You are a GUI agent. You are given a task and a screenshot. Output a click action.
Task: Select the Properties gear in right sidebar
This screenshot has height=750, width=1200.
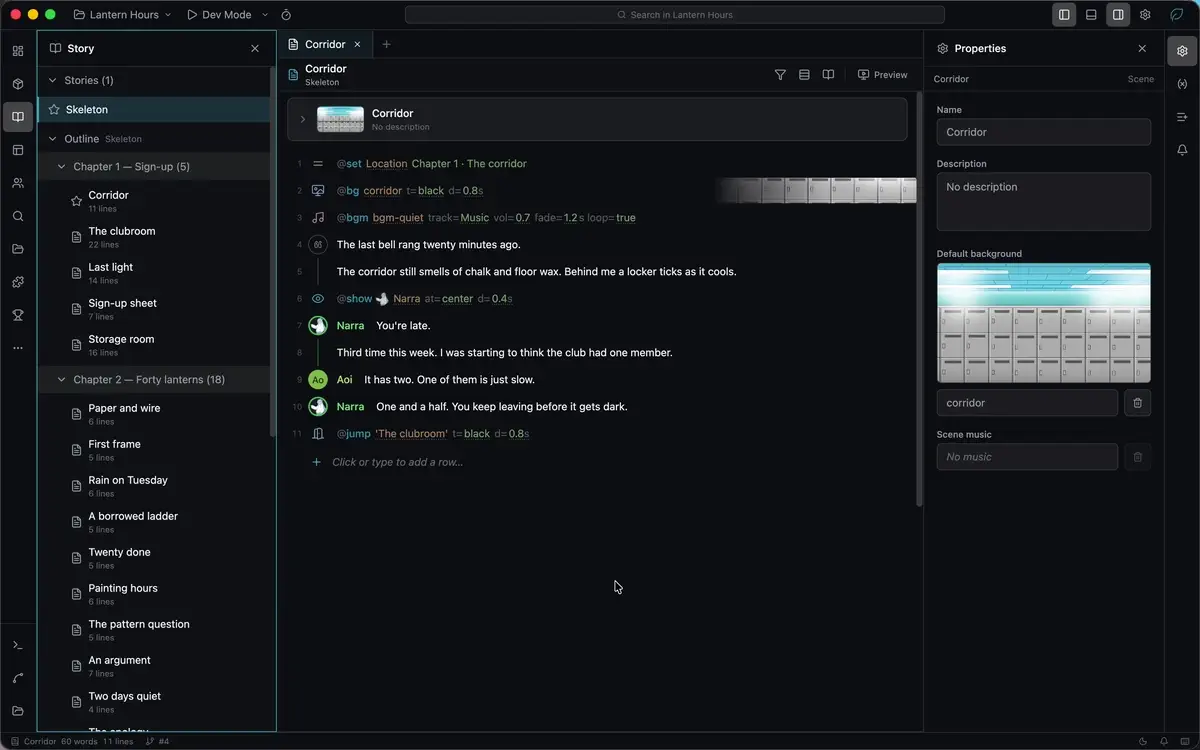pos(1182,51)
